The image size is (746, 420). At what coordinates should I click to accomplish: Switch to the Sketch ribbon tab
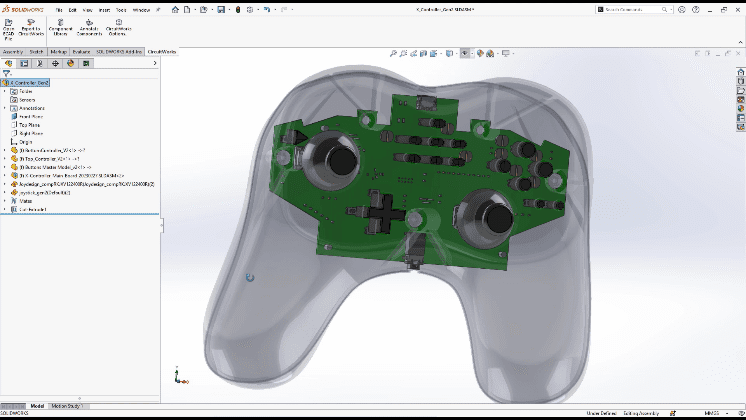point(36,52)
